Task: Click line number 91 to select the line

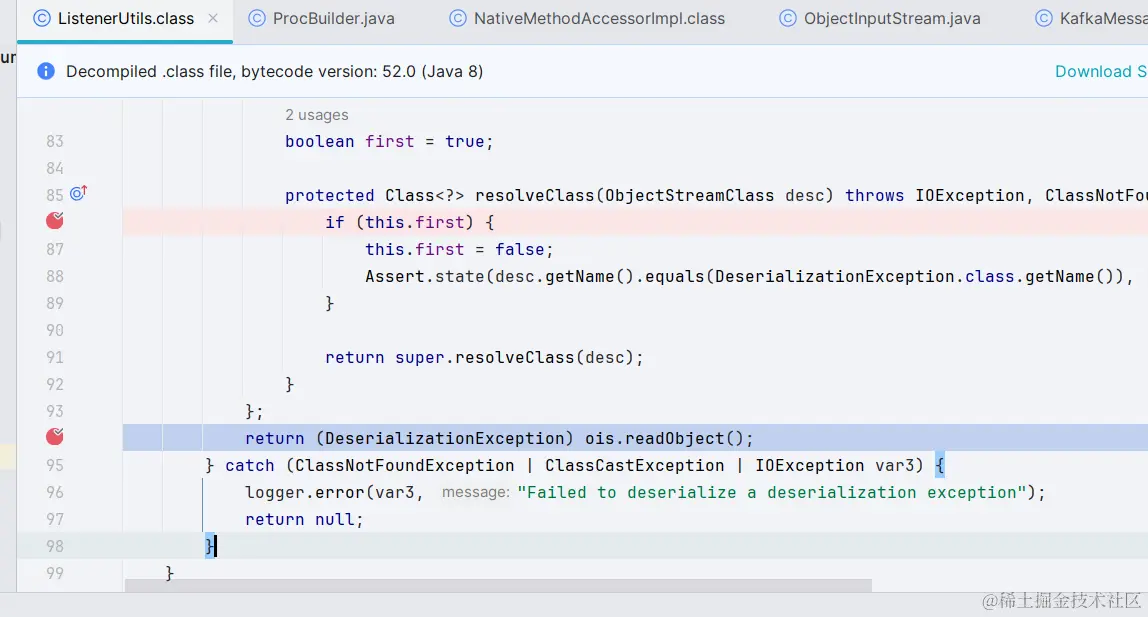Action: [x=55, y=357]
